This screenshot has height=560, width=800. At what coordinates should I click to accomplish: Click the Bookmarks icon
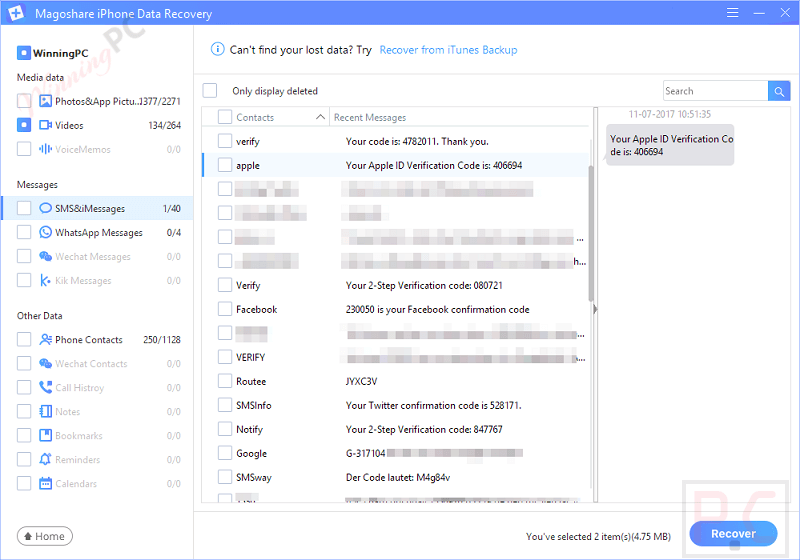45,435
